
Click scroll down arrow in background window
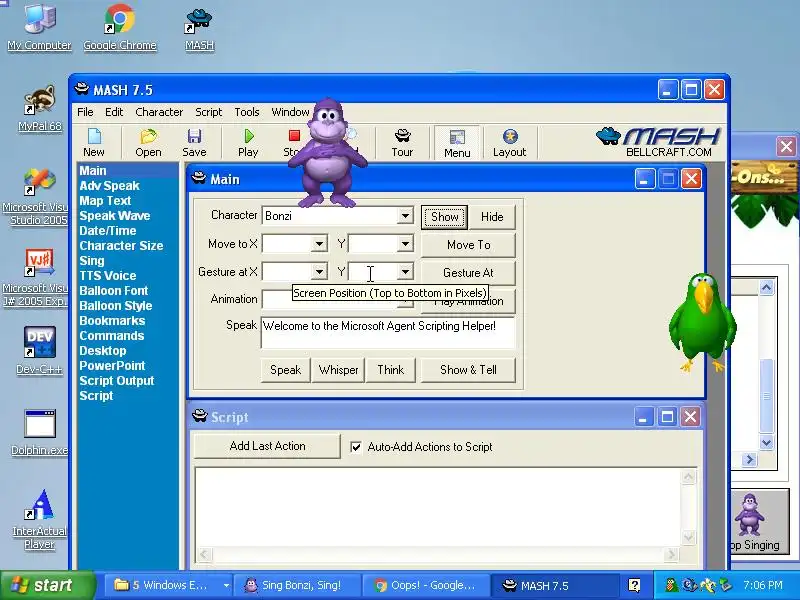tap(766, 442)
